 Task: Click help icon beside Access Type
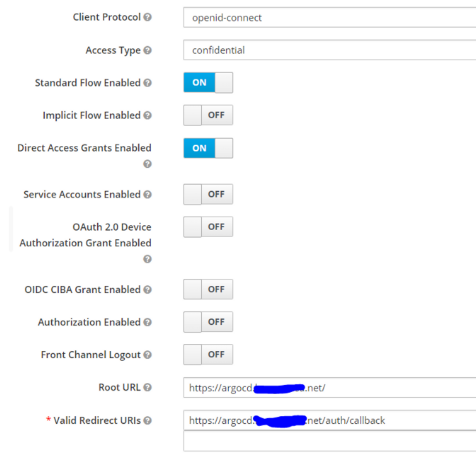(147, 50)
